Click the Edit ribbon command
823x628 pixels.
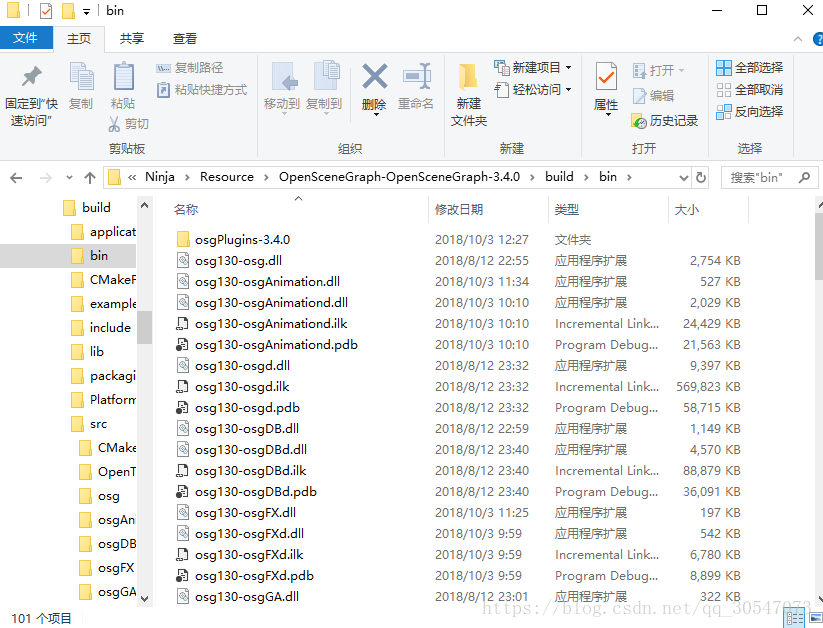click(653, 96)
